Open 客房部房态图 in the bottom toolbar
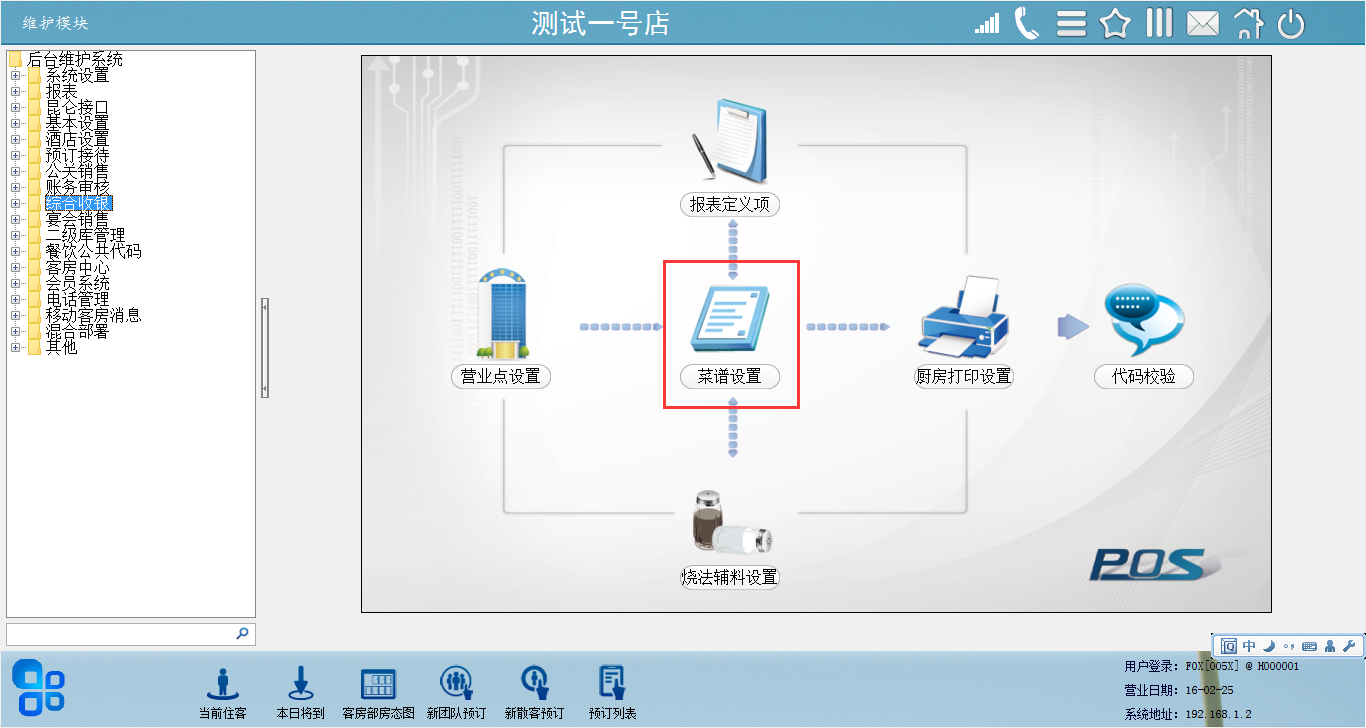Image resolution: width=1366 pixels, height=728 pixels. pyautogui.click(x=378, y=692)
